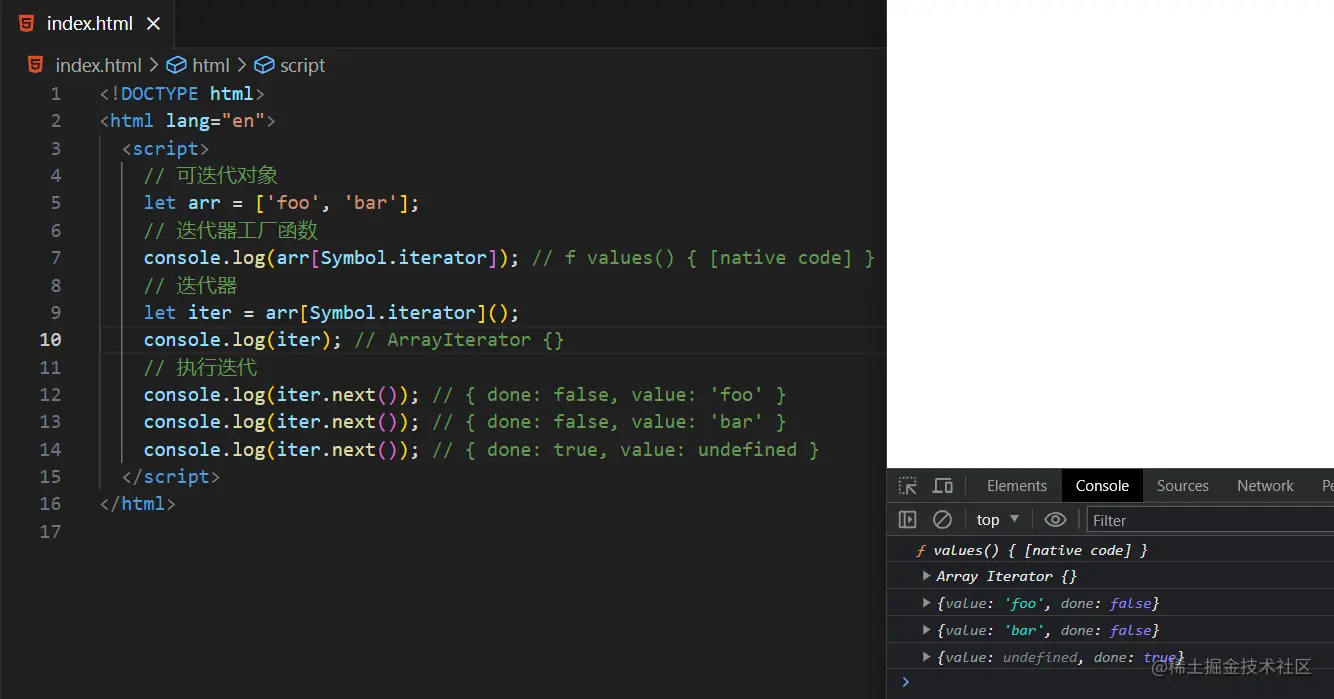Click the script breadcrumb segment

[302, 65]
